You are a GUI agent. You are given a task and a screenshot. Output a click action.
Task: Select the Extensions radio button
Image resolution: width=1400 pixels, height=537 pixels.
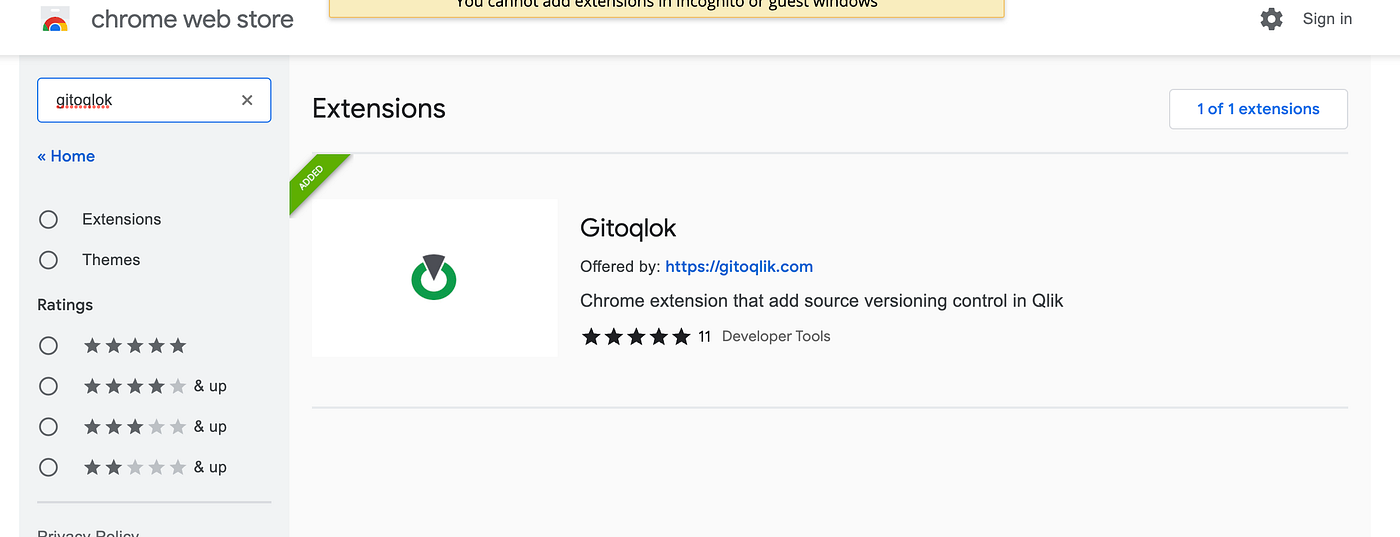(48, 219)
